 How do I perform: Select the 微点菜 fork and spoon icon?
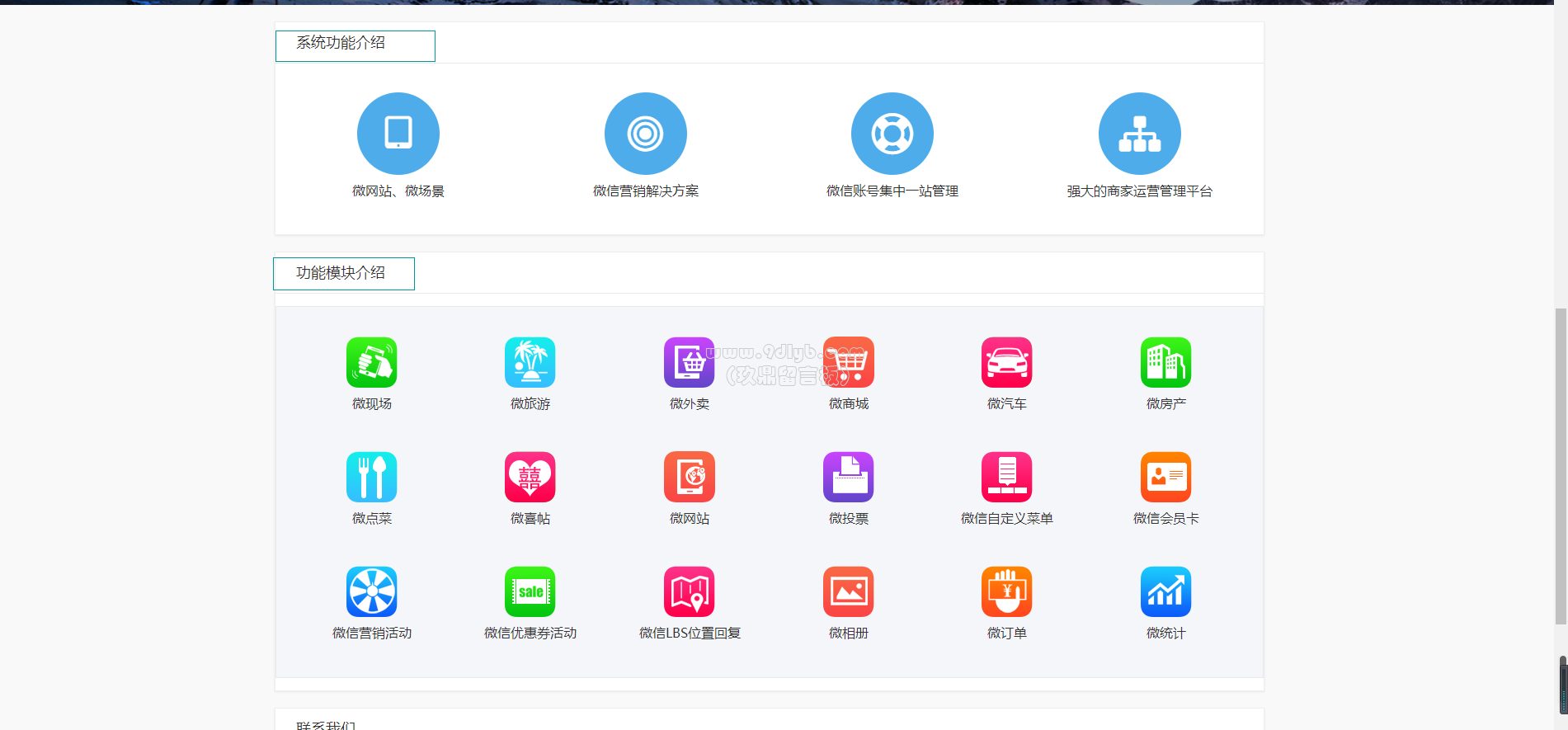coord(371,477)
